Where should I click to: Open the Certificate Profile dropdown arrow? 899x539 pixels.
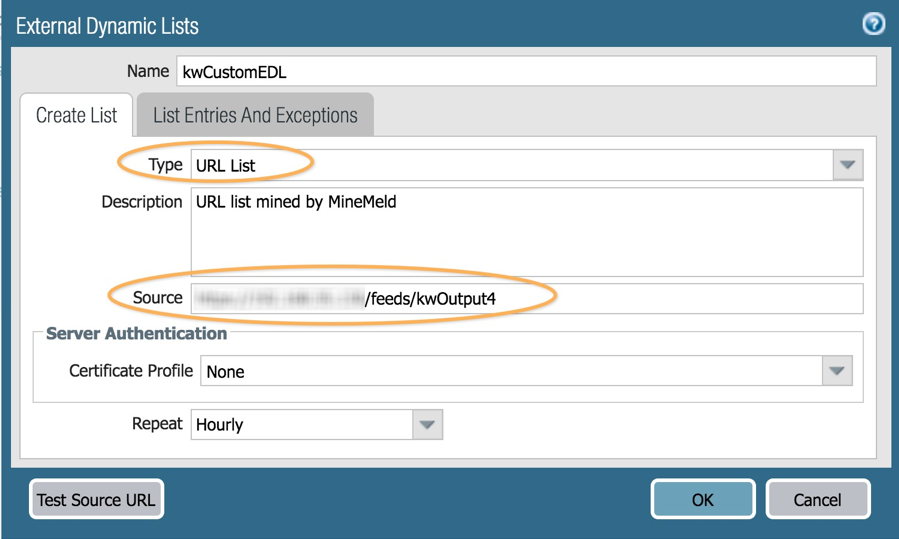point(837,371)
